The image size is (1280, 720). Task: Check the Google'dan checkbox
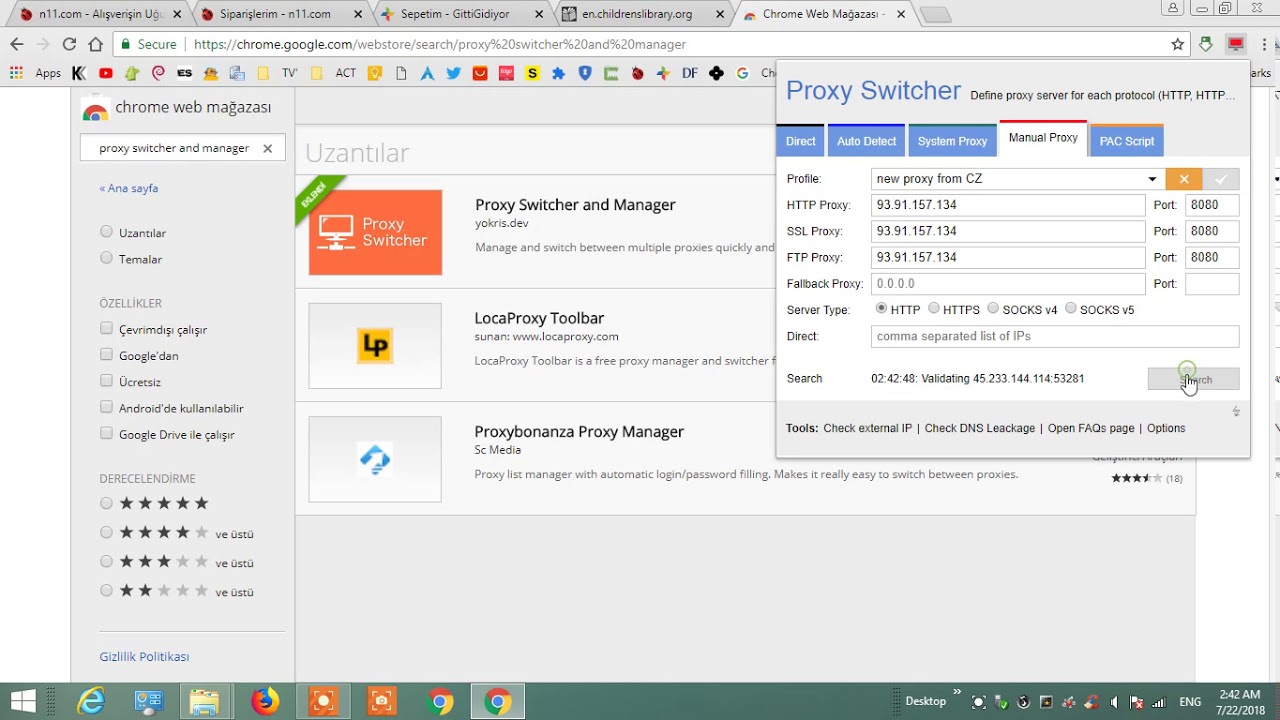click(106, 354)
